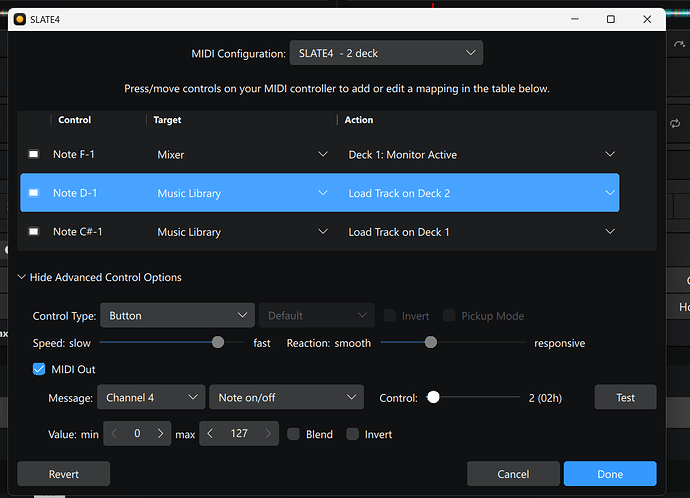The height and width of the screenshot is (498, 690).
Task: Increase the min value with right arrow
Action: [x=160, y=434]
